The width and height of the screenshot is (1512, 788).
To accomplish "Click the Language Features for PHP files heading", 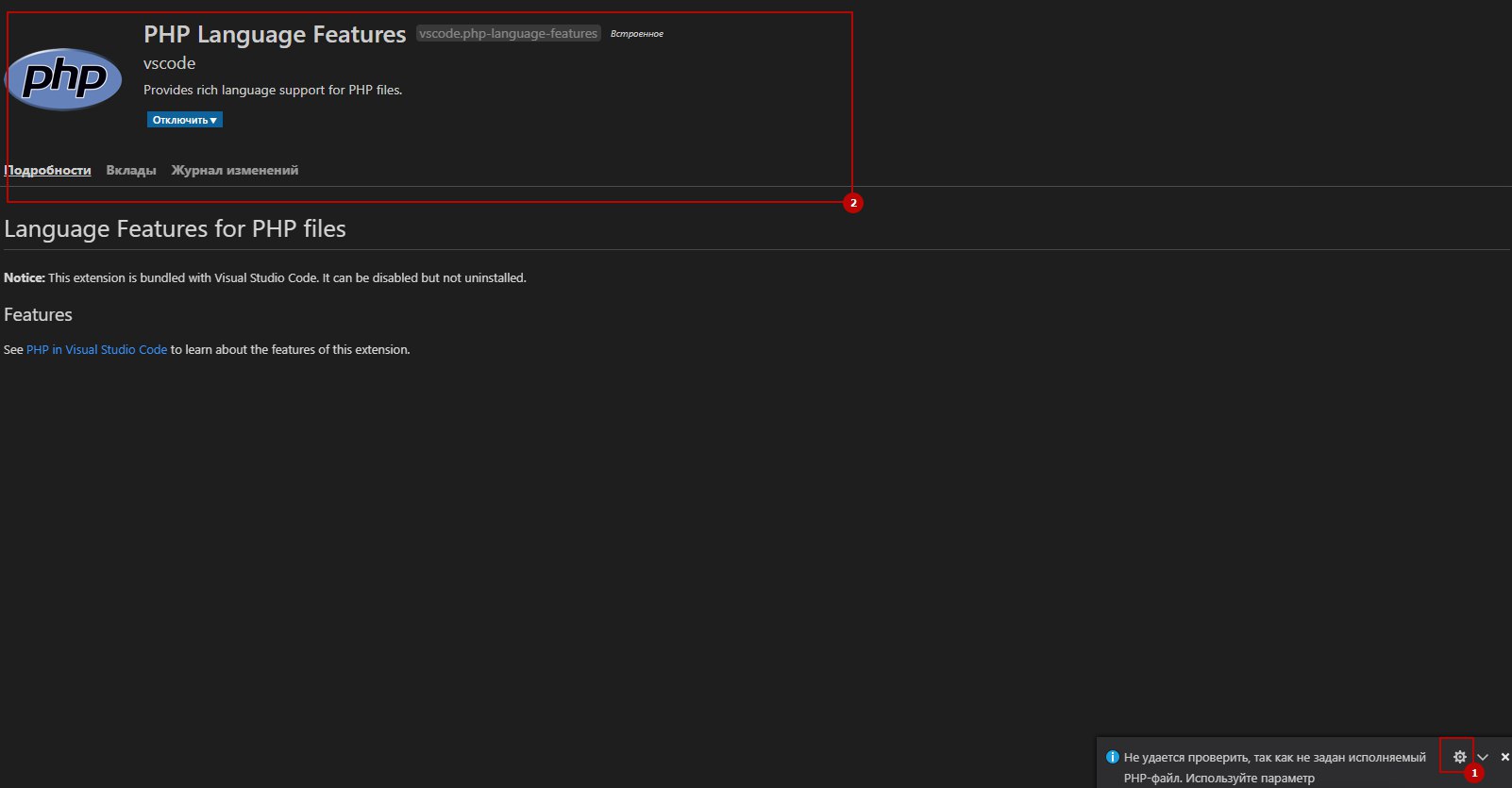I will pos(176,228).
